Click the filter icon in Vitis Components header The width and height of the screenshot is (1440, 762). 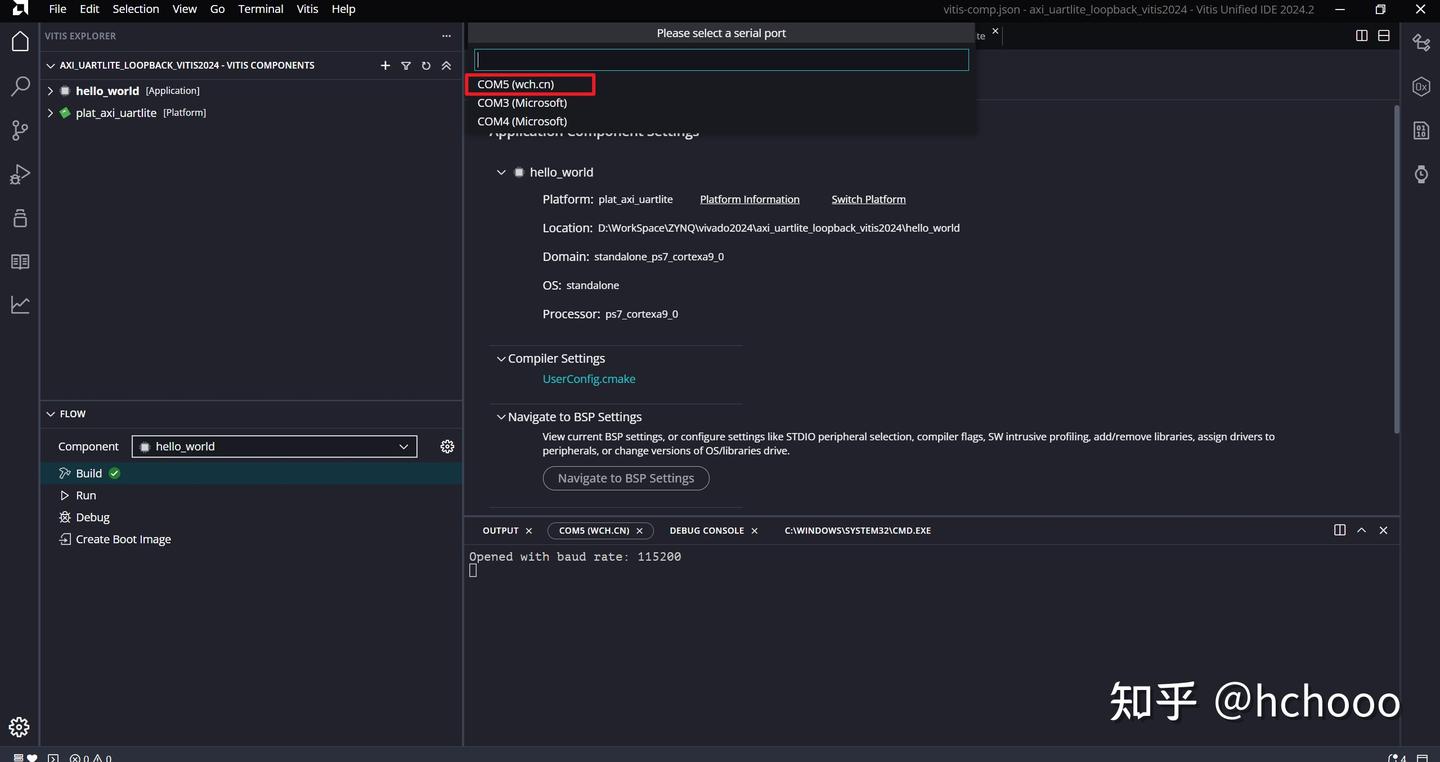point(406,66)
